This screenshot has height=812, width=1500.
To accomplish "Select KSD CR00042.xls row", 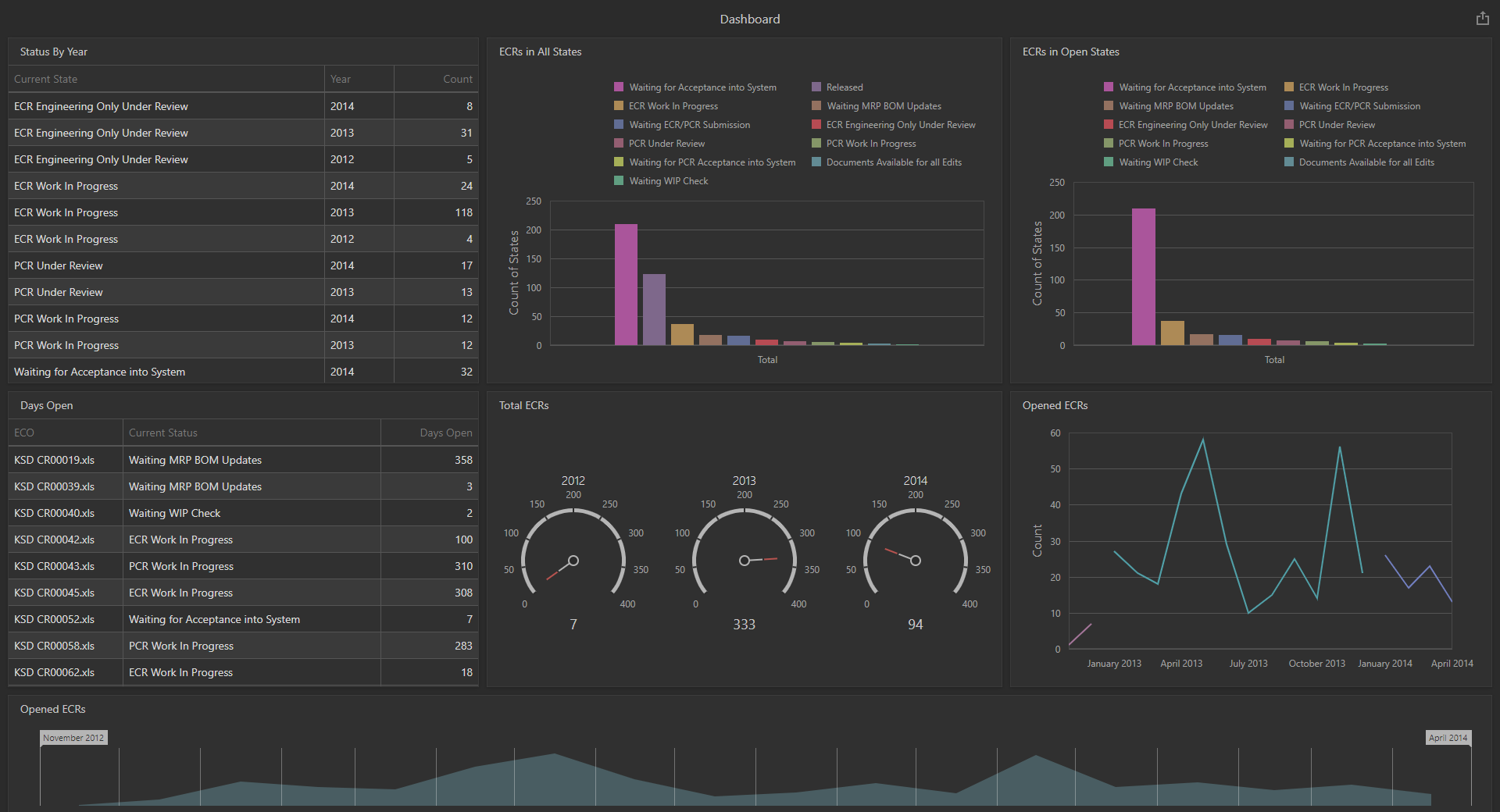I will (x=243, y=540).
